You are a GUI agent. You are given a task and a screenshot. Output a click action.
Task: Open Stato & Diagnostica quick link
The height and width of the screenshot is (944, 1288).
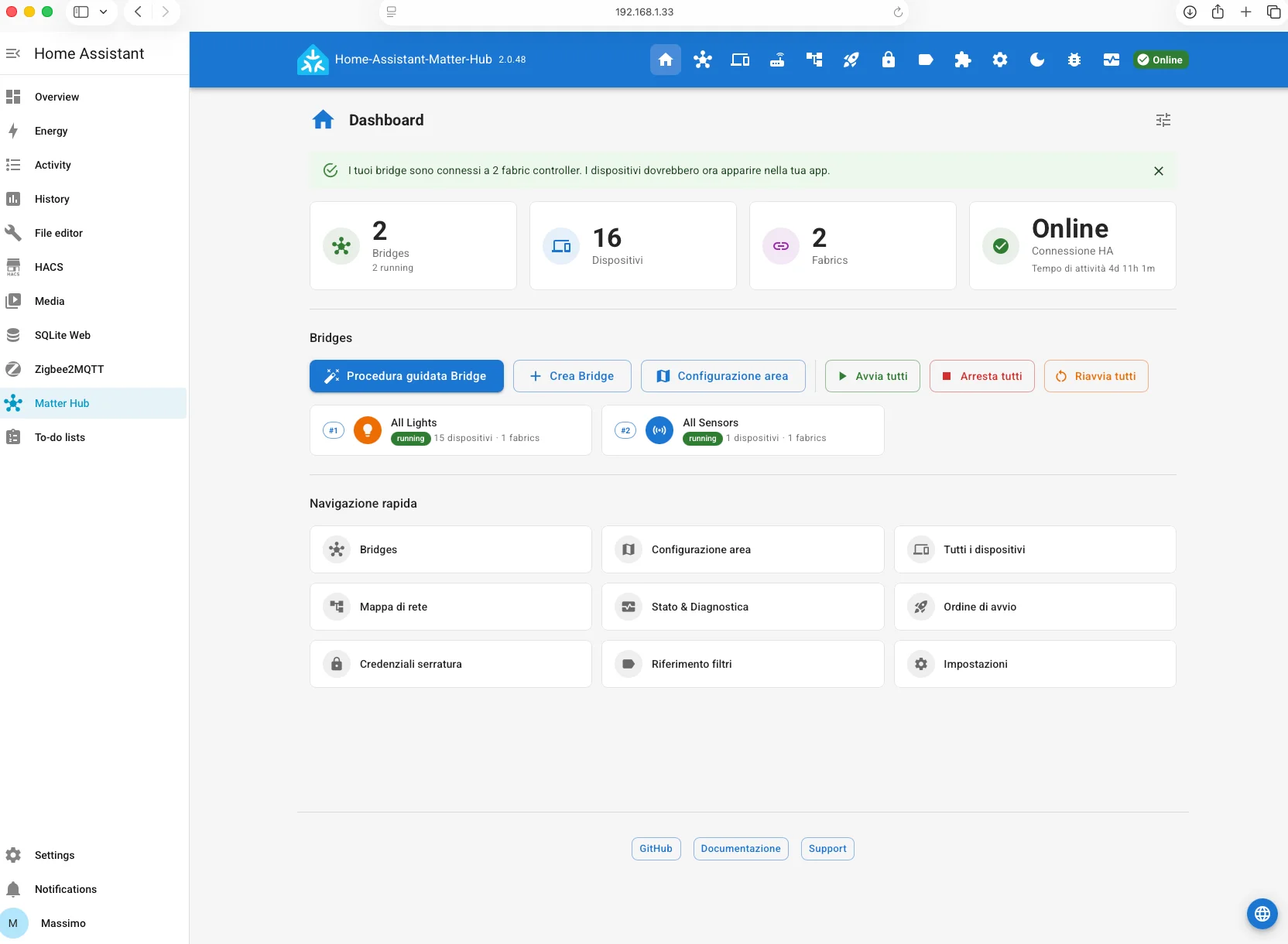(x=743, y=607)
